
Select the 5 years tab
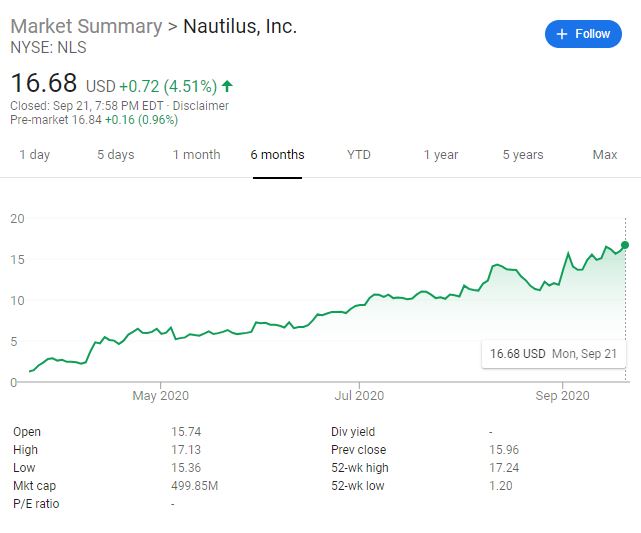[x=523, y=155]
